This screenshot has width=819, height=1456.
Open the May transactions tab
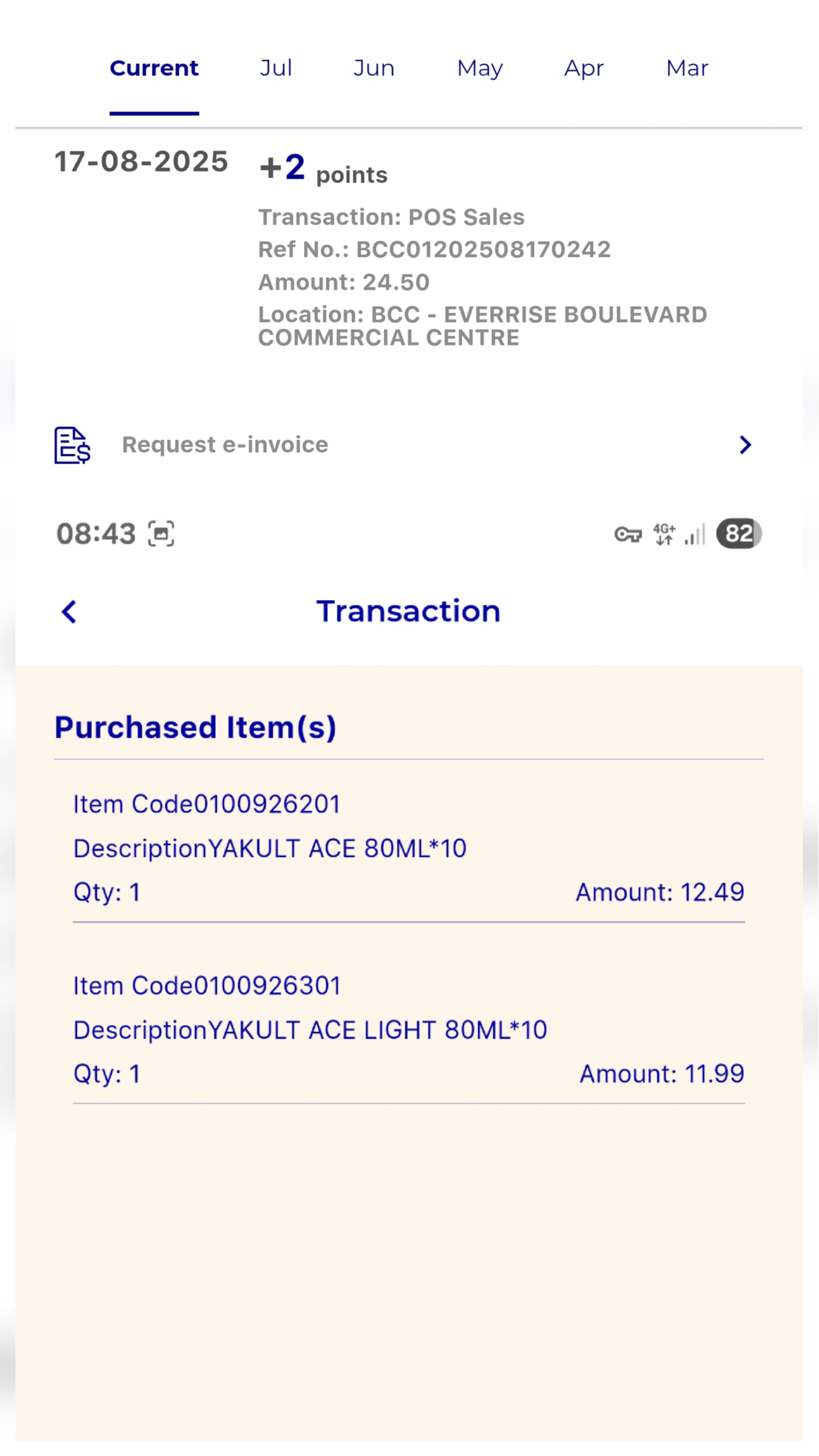coord(480,69)
